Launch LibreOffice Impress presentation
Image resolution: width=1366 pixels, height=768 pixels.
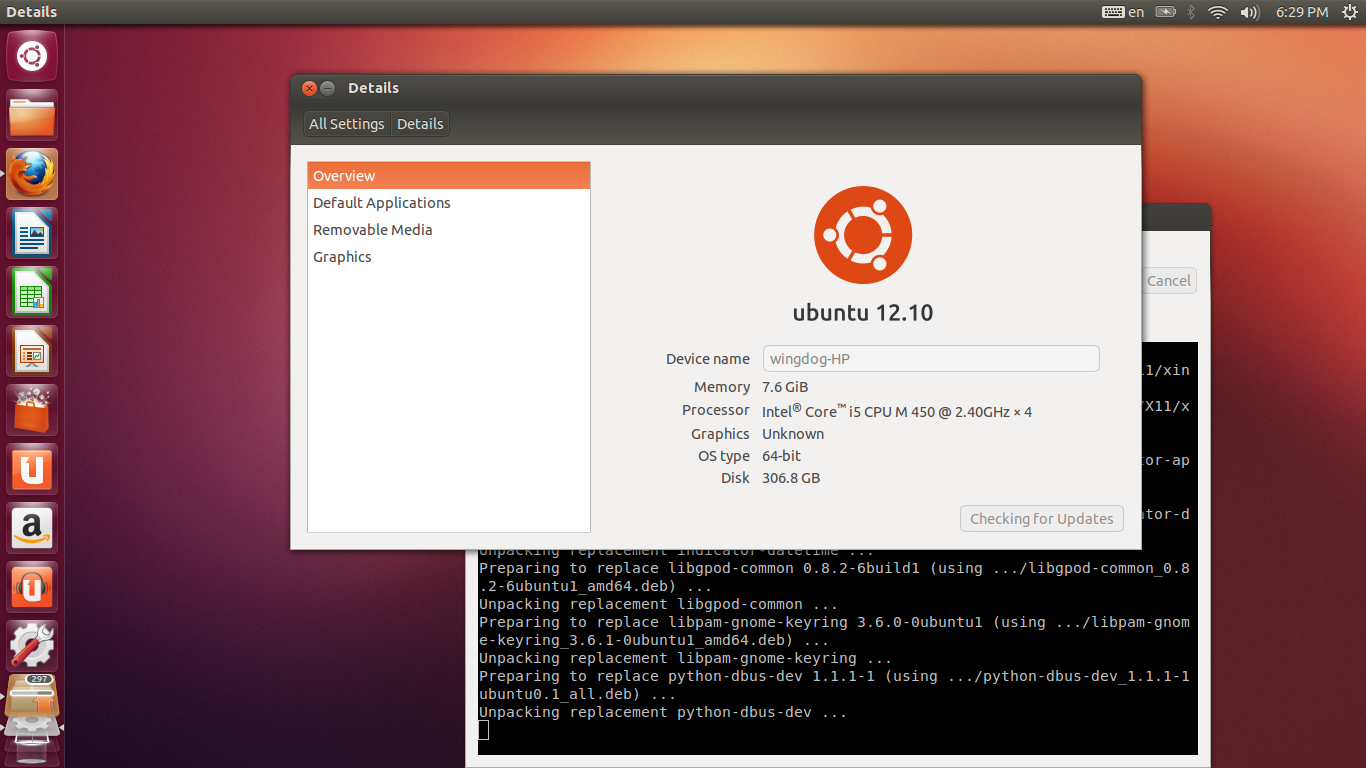click(32, 351)
